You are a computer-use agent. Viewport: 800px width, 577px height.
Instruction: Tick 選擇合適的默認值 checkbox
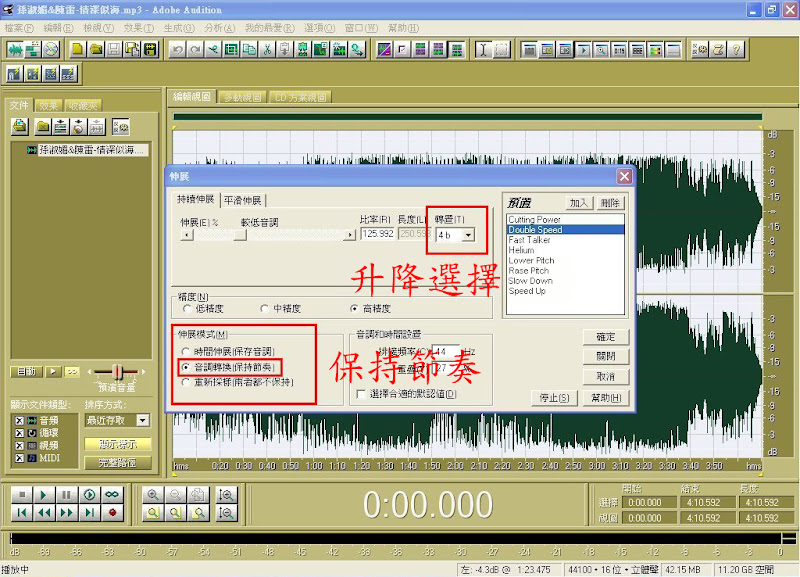coord(361,394)
